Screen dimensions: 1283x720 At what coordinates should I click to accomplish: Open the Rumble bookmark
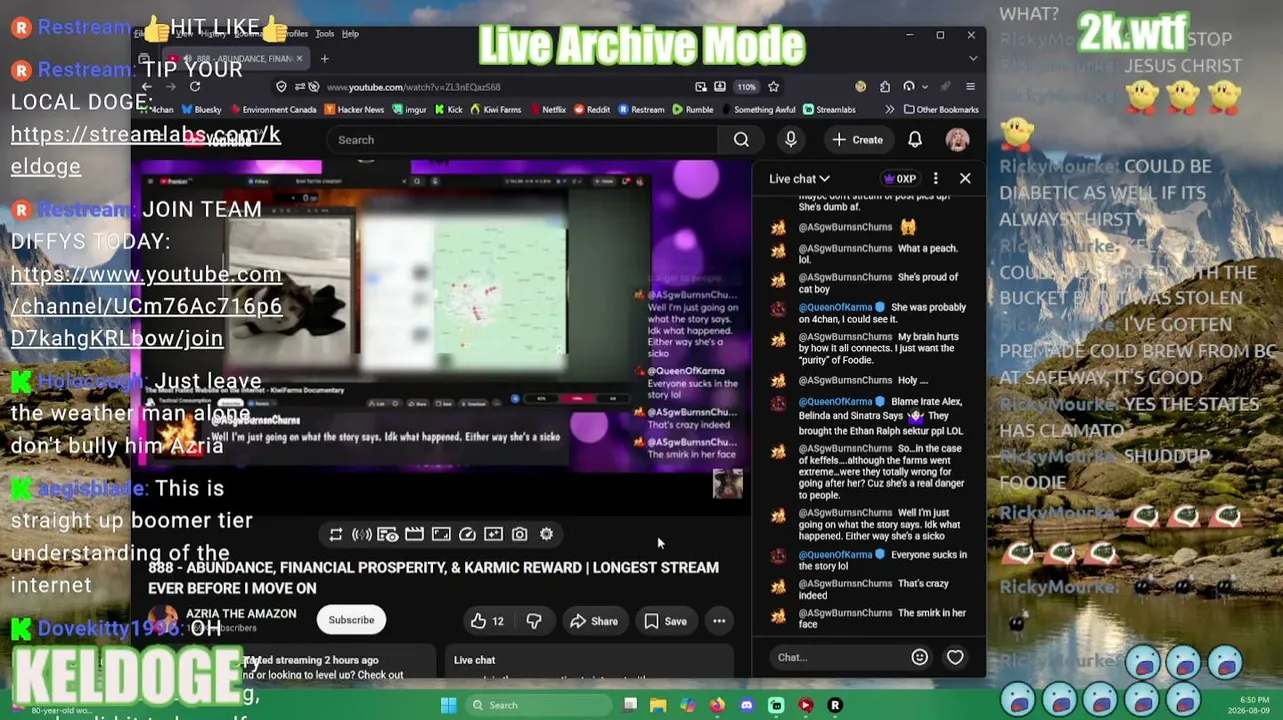pos(692,110)
